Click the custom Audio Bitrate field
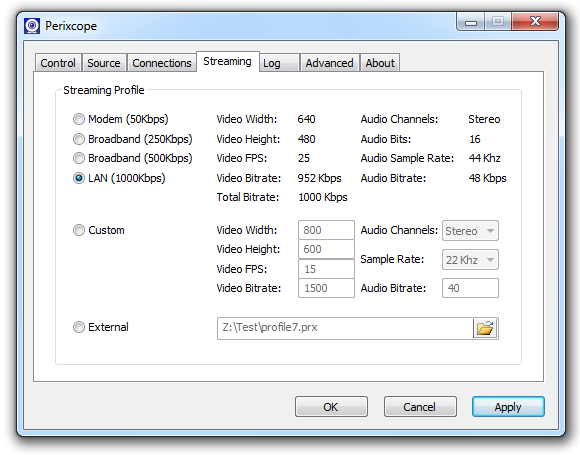 click(470, 288)
